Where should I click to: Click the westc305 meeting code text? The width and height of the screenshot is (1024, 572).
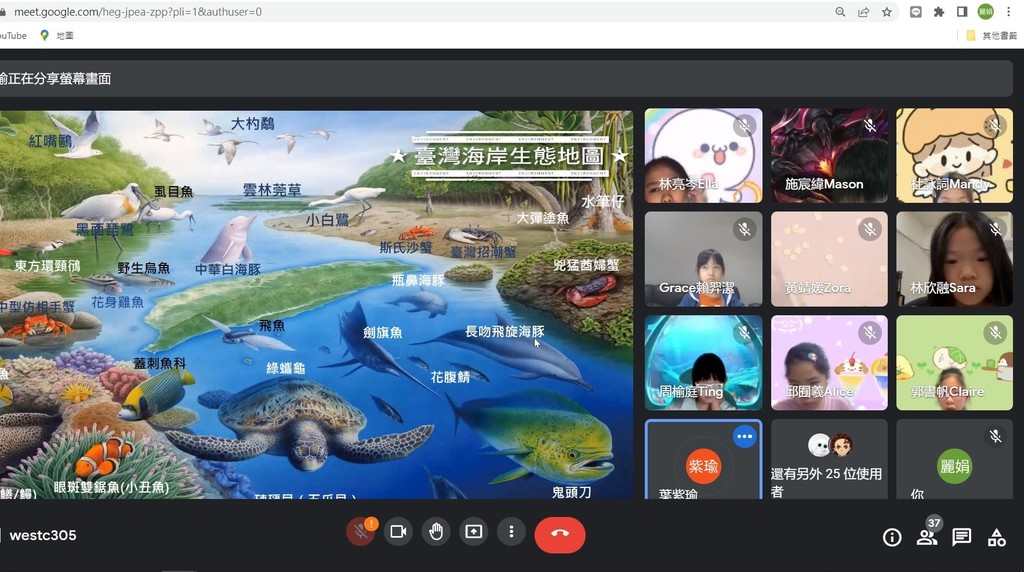tap(43, 535)
